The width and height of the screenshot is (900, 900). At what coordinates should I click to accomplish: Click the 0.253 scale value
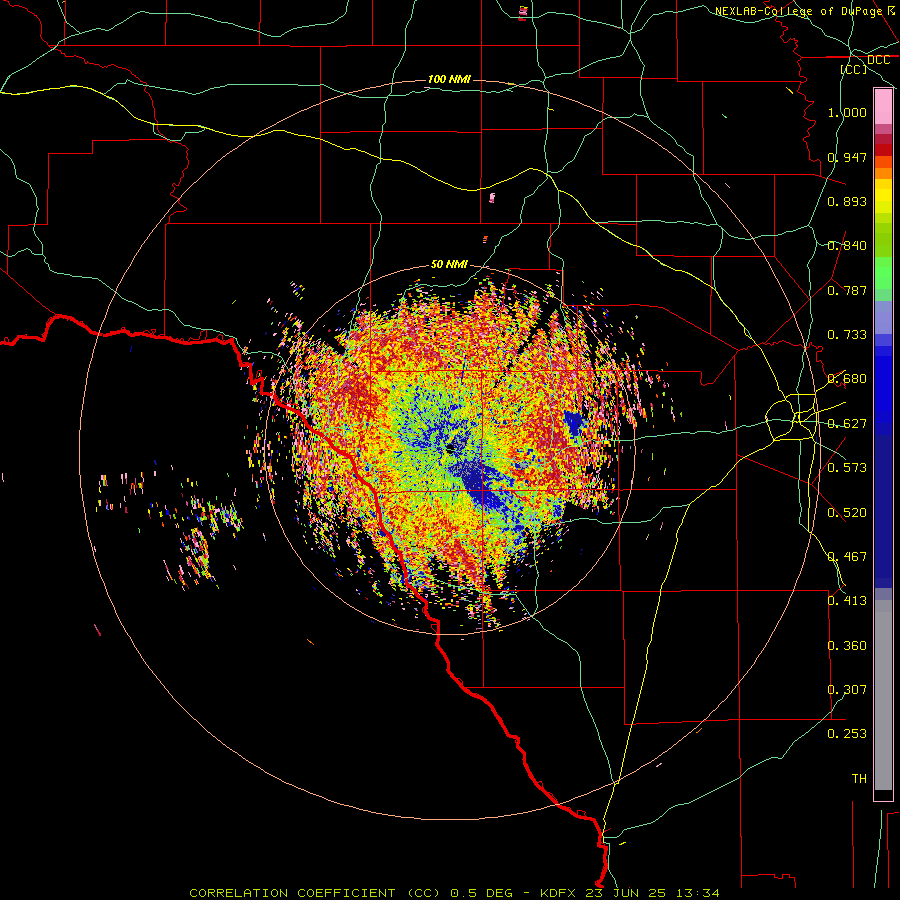click(847, 734)
